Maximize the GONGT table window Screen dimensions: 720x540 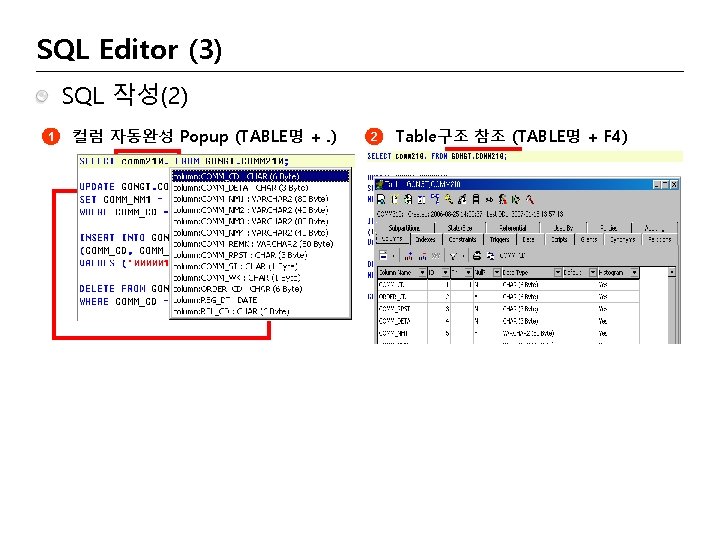[x=665, y=185]
